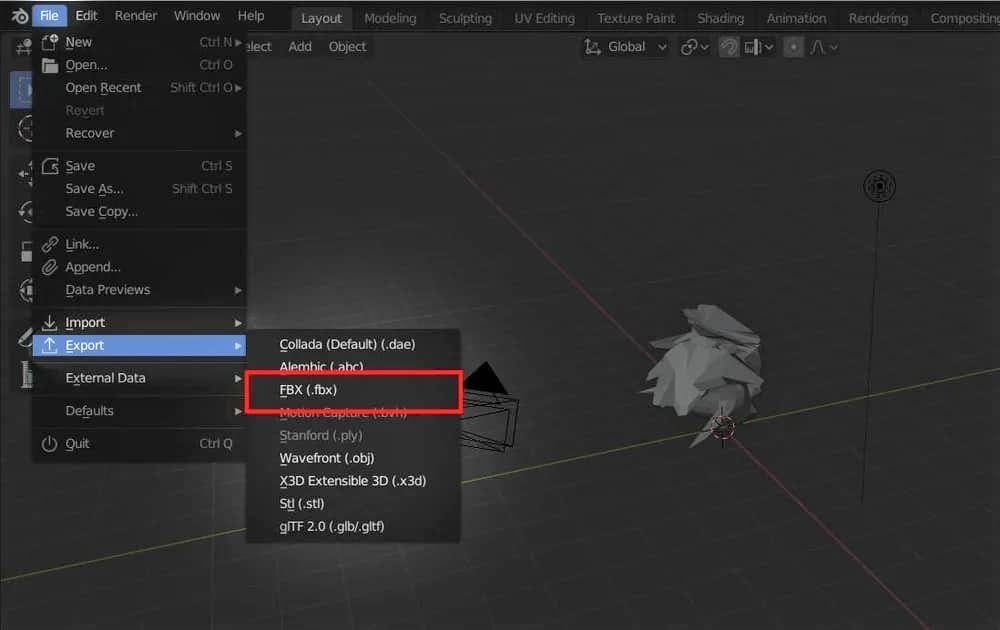Open the Render menu
Image resolution: width=1000 pixels, height=630 pixels.
pyautogui.click(x=136, y=15)
